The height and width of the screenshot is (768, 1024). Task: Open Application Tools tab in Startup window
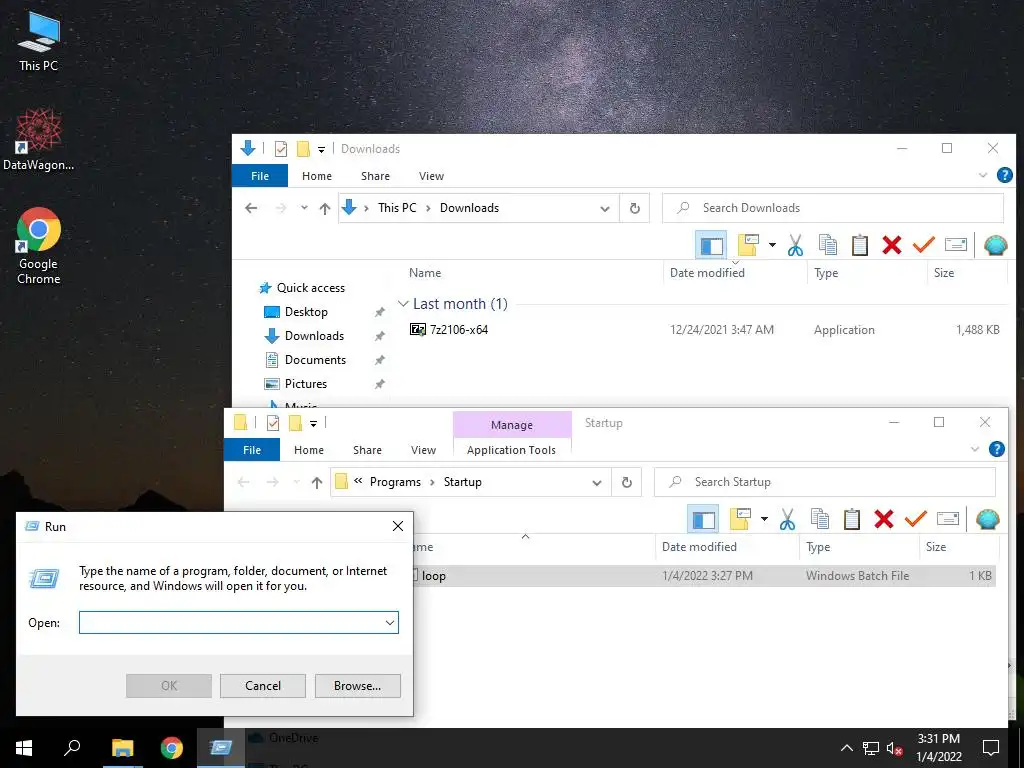pyautogui.click(x=511, y=450)
